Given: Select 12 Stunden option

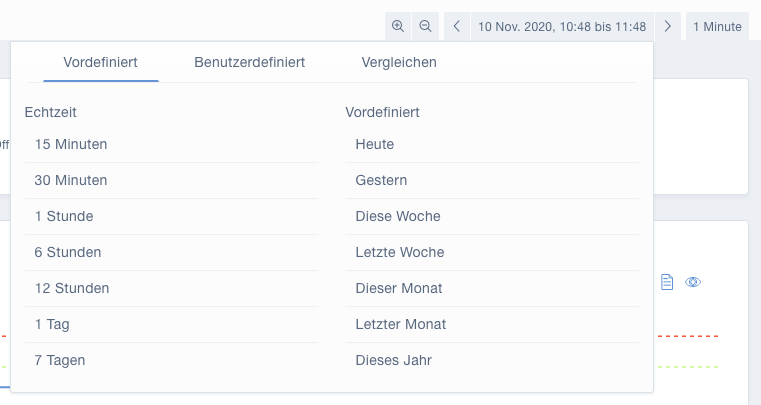Looking at the screenshot, I should tap(171, 288).
